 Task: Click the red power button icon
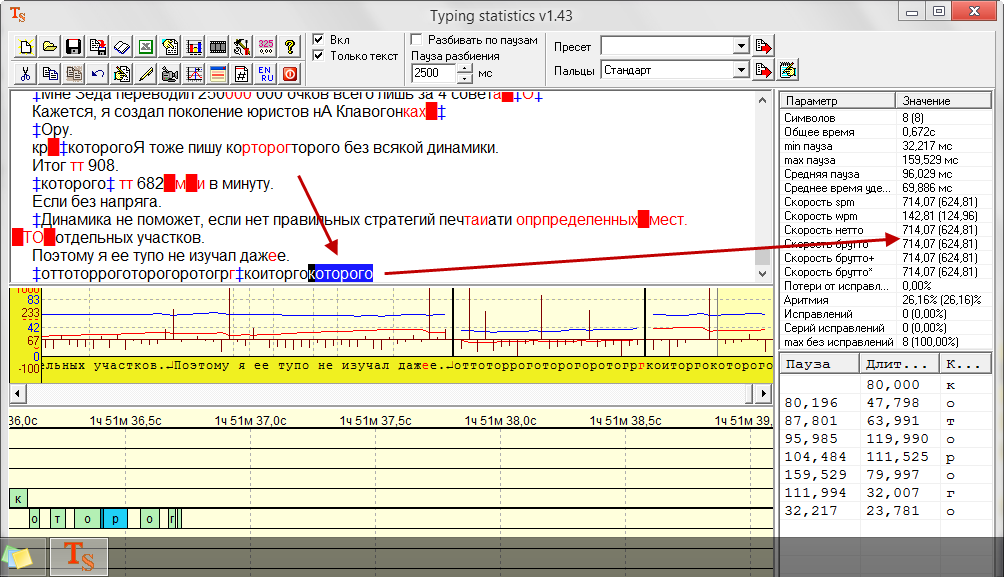tap(289, 73)
